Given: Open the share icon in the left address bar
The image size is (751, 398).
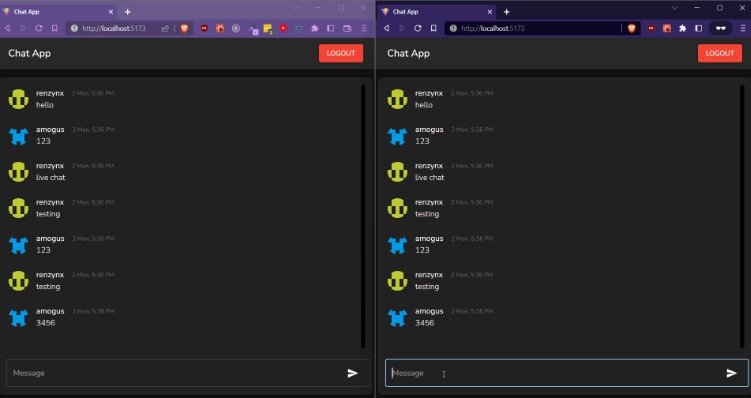Looking at the screenshot, I should tap(165, 28).
